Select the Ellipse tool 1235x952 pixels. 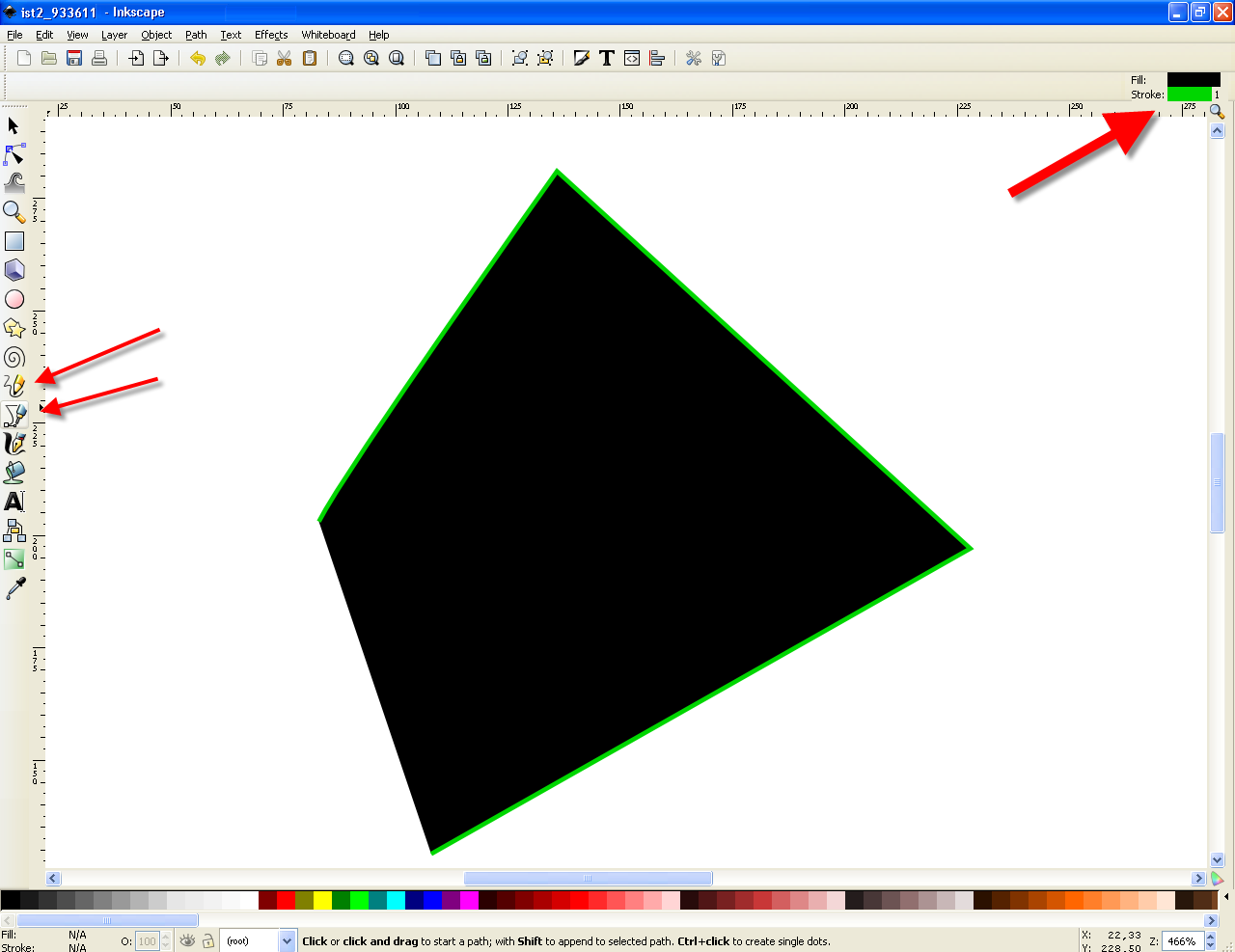tap(14, 299)
